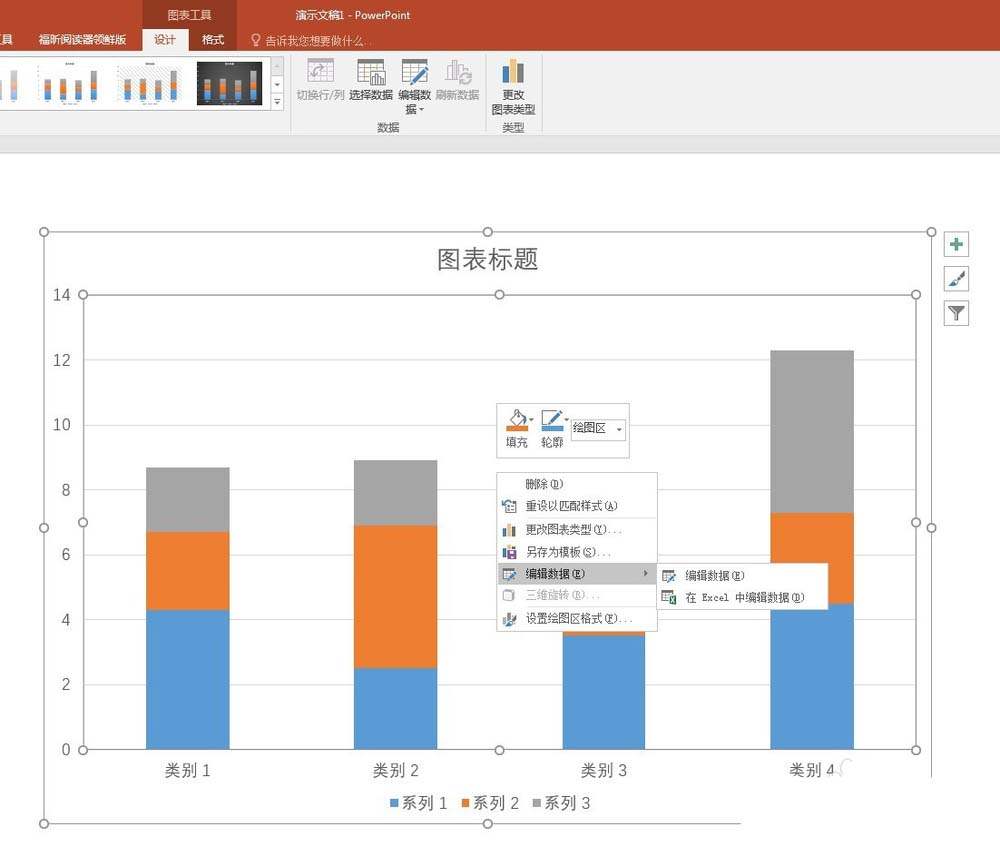Choose 更改图表类型 in context menu
1000x866 pixels.
click(x=573, y=529)
